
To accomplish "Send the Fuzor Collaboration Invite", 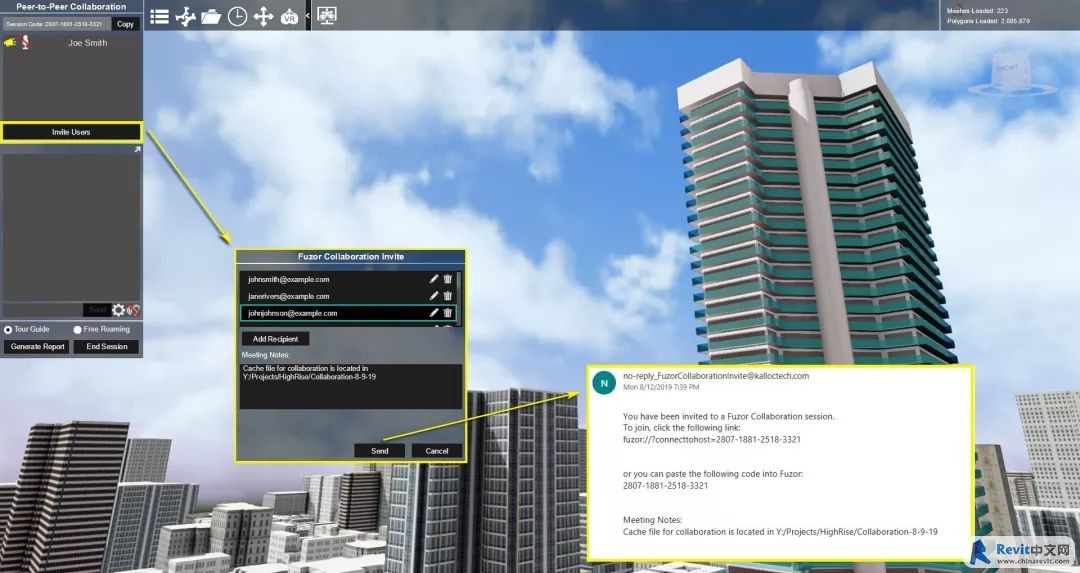I will pyautogui.click(x=380, y=451).
